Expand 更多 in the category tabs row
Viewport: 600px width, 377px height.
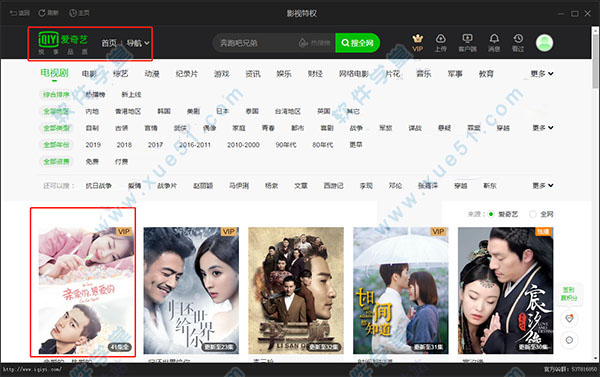542,73
